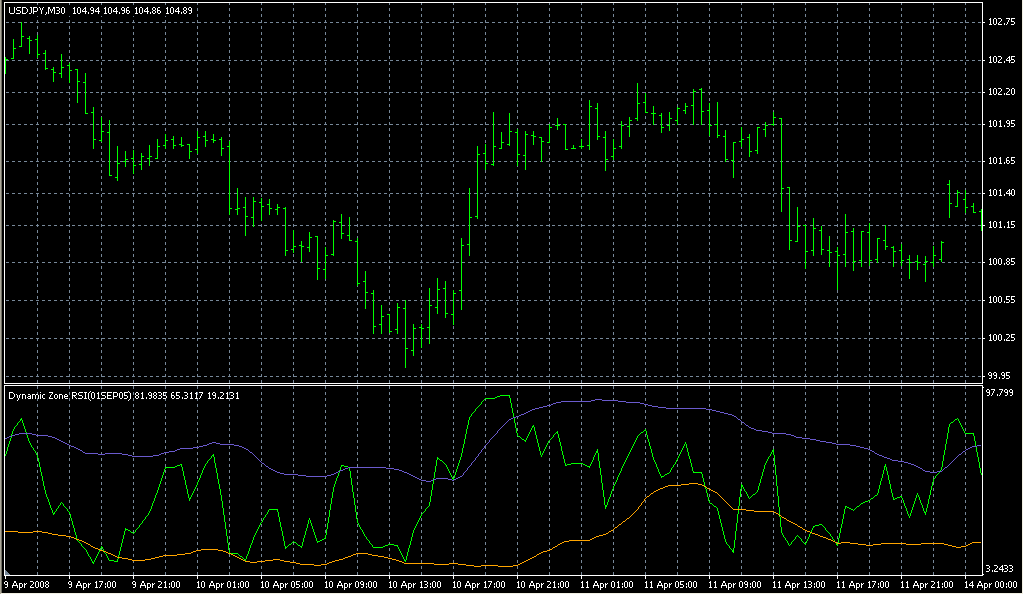Click the 102.20 price axis value
Screen dimensions: 1024x594
point(1000,91)
